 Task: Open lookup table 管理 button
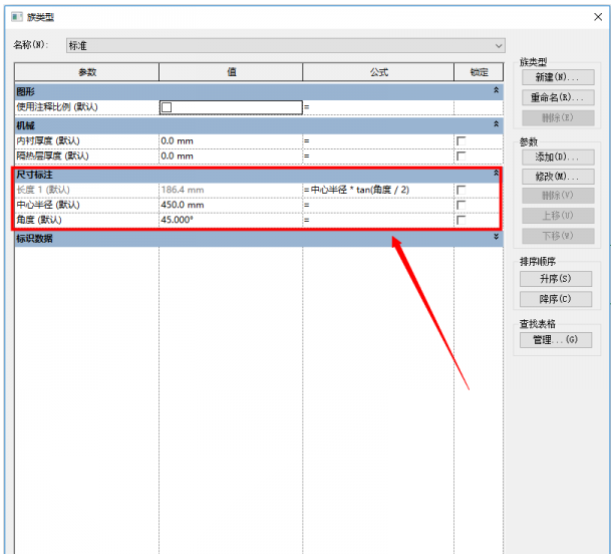tap(557, 341)
